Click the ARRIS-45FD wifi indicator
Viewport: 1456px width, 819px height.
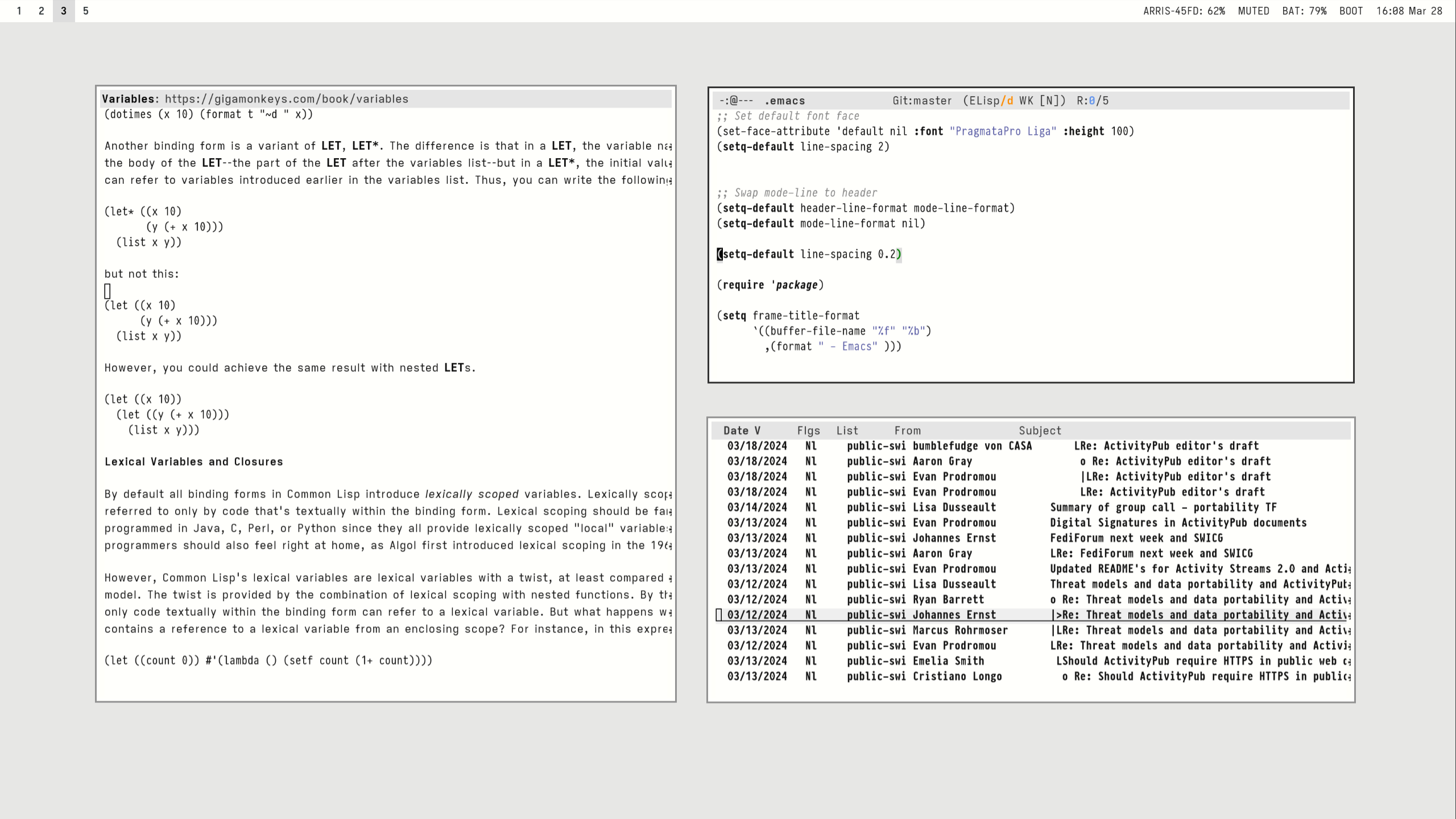pyautogui.click(x=1184, y=11)
